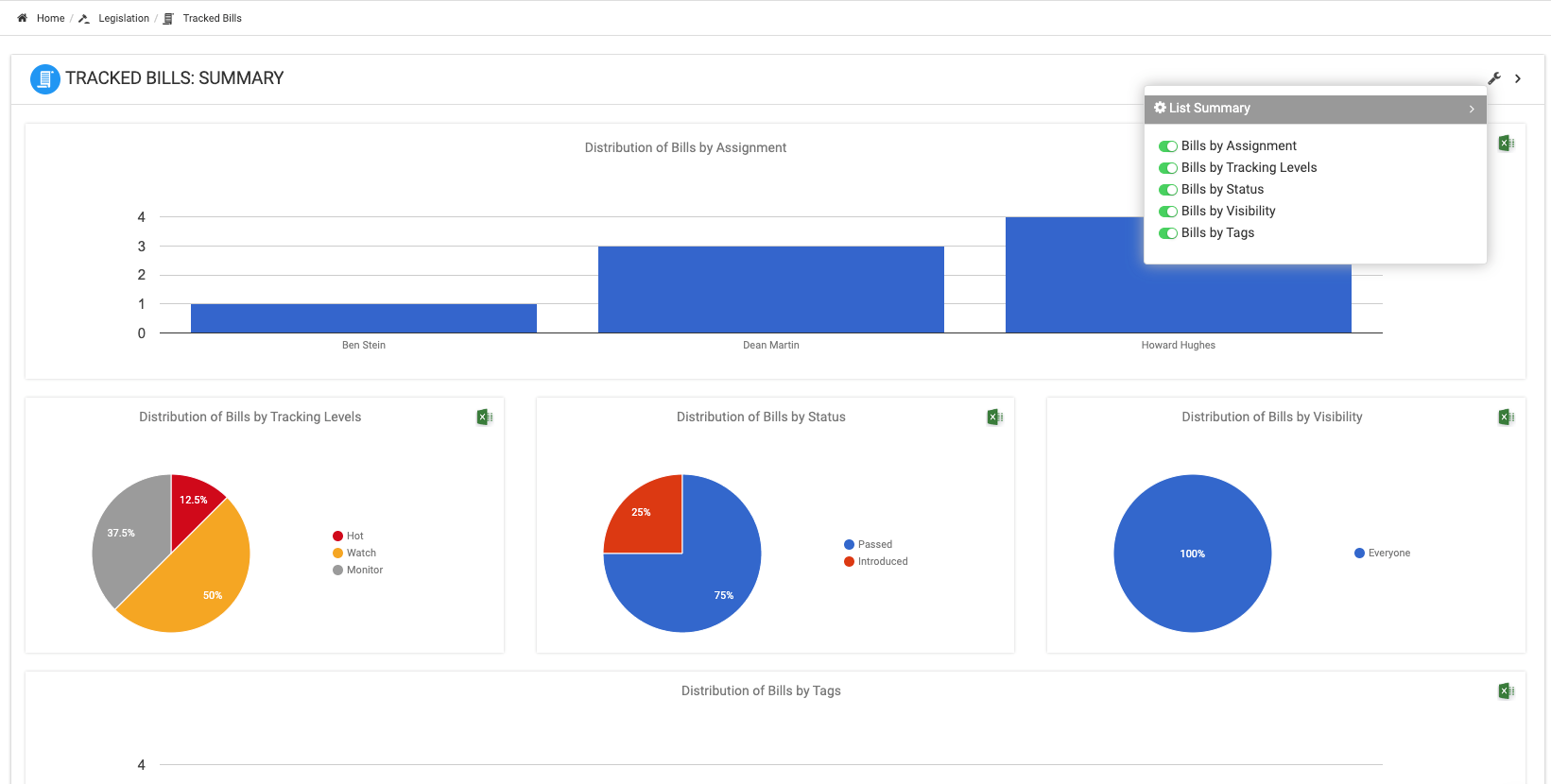Toggle the Bills by Visibility switch
Image resolution: width=1551 pixels, height=784 pixels.
point(1168,212)
